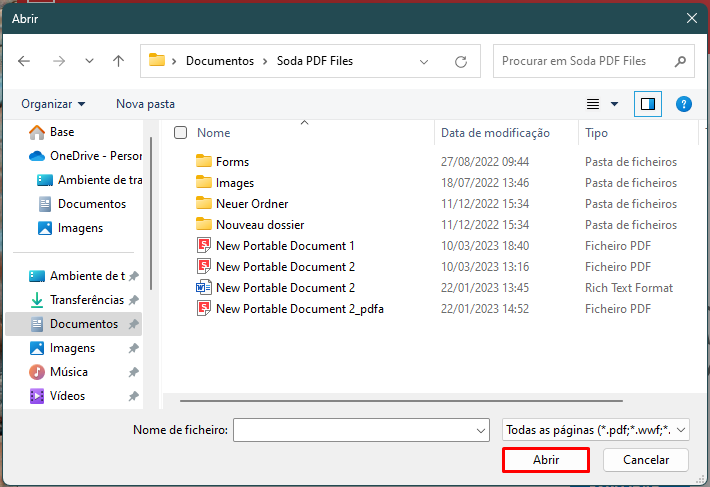The image size is (710, 487).
Task: Click the search box Procurar em Soda PDF Files
Action: pos(594,61)
